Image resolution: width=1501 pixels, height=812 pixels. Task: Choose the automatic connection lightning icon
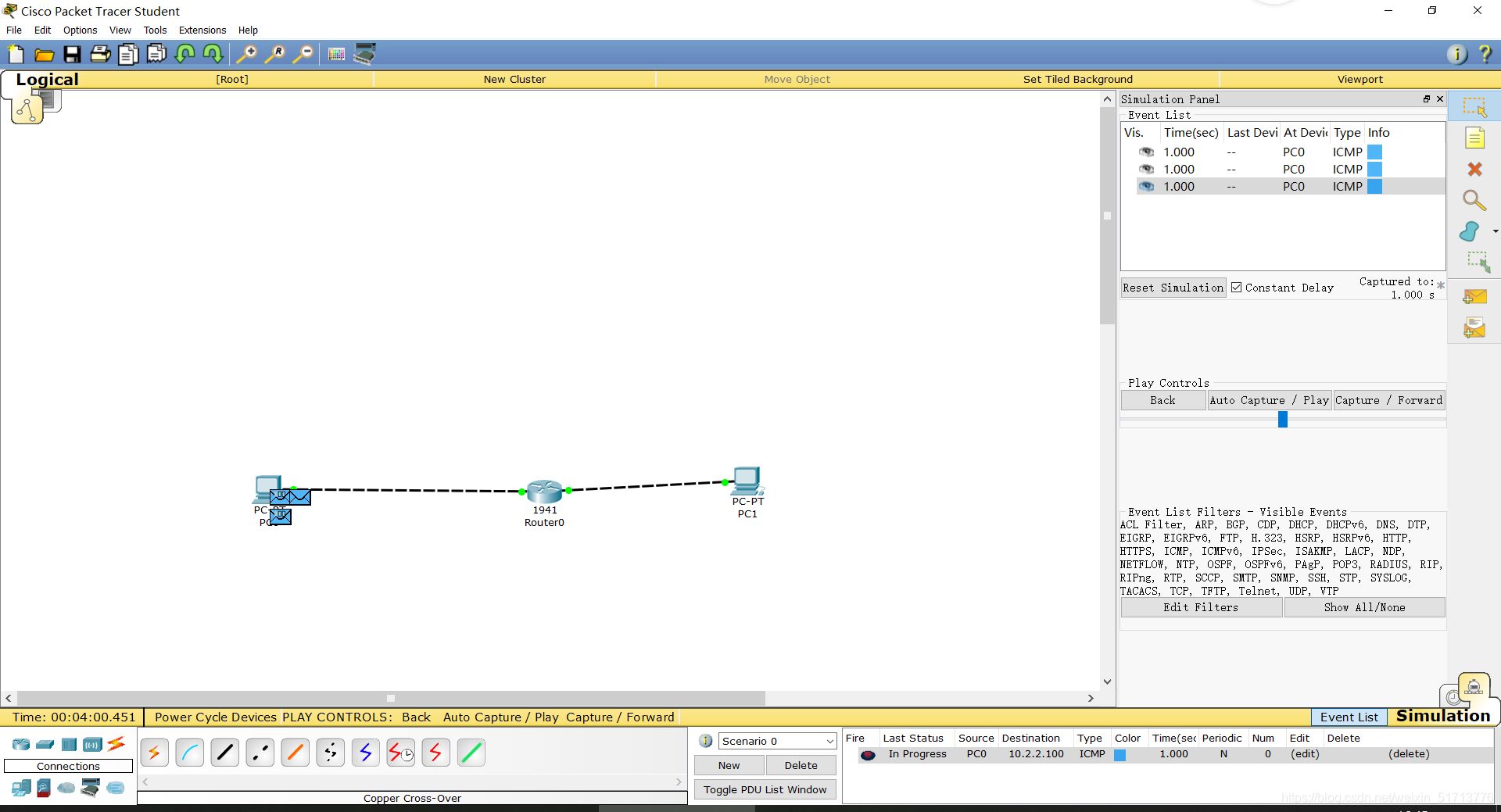pos(155,753)
